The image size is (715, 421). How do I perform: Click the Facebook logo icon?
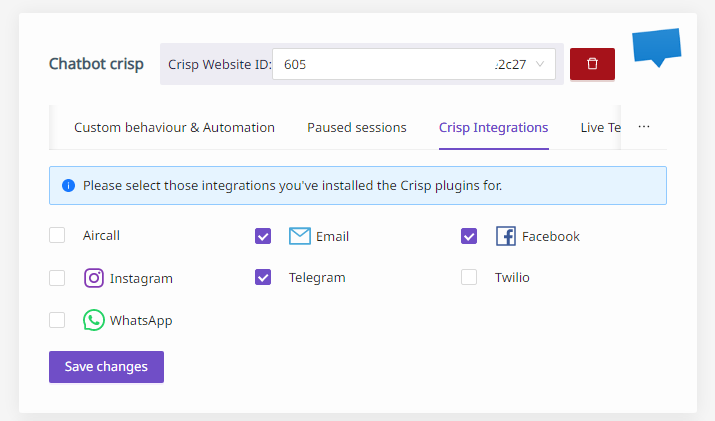[506, 236]
